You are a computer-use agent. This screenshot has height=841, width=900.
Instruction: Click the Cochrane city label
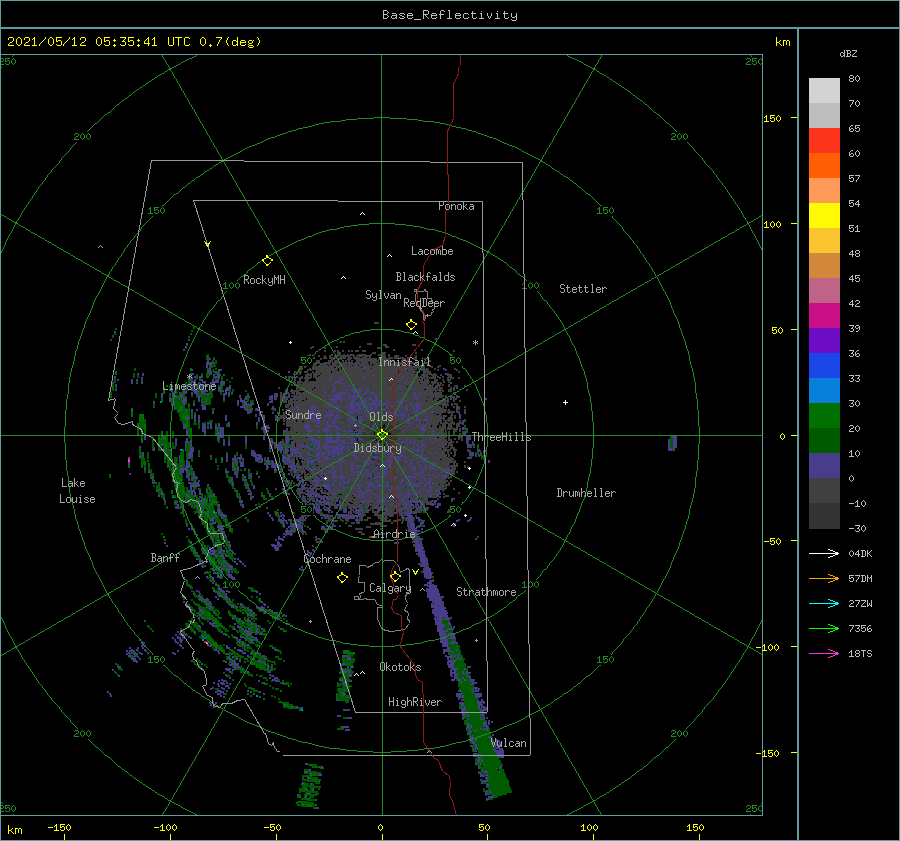327,559
